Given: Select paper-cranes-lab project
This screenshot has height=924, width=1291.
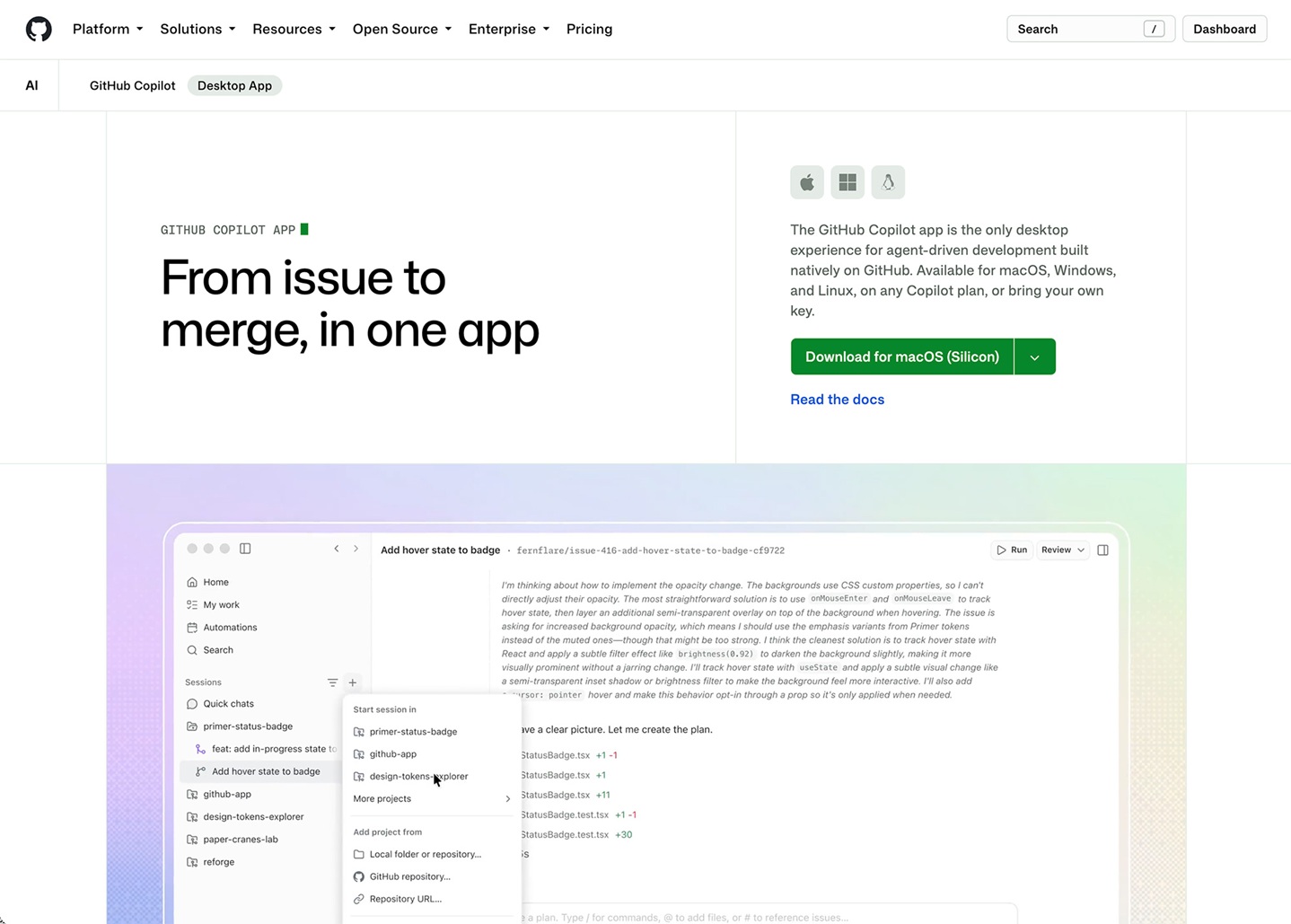Looking at the screenshot, I should coord(232,840).
